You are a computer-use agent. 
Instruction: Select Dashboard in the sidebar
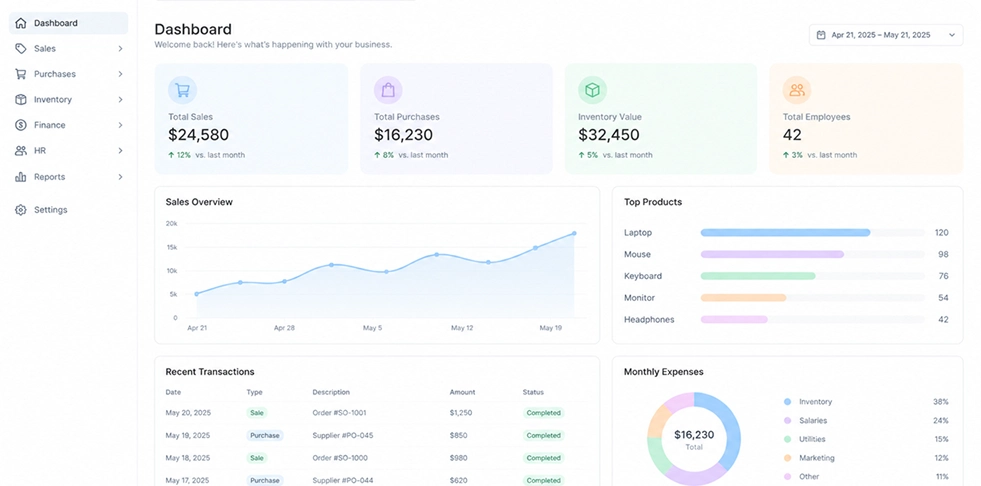68,23
